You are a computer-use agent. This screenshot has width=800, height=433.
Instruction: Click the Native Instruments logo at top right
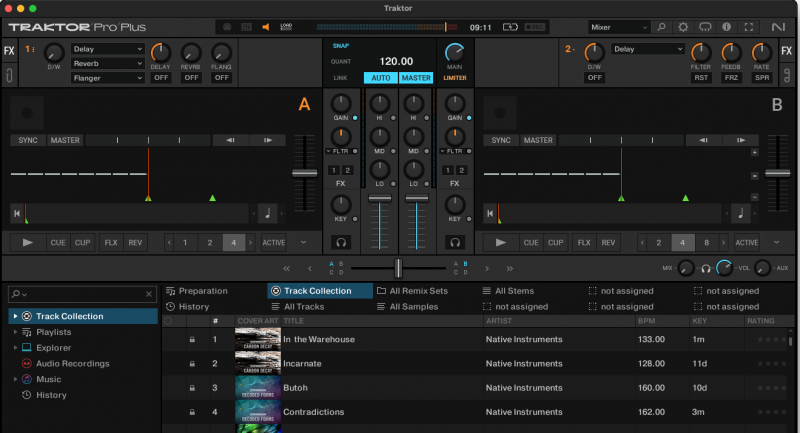[778, 27]
